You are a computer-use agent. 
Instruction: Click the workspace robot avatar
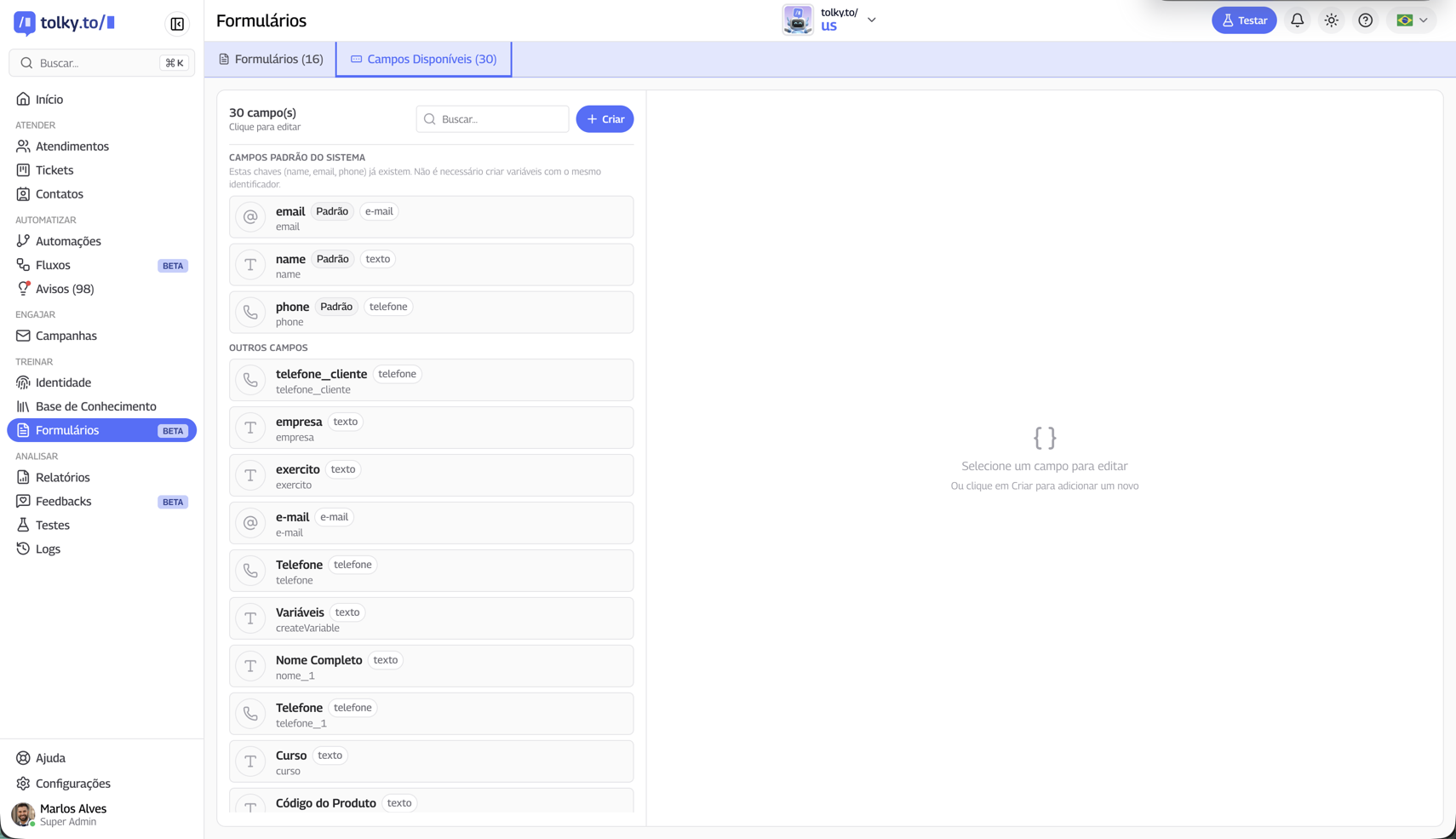[798, 20]
